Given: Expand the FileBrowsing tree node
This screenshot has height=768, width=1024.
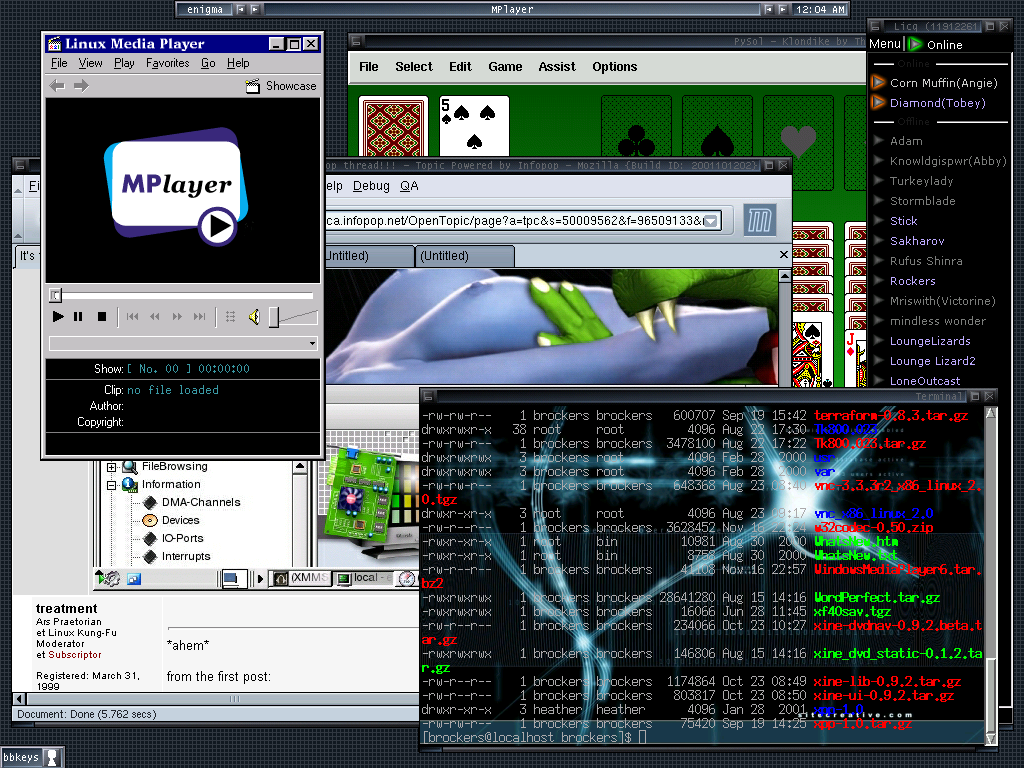Looking at the screenshot, I should pos(112,467).
